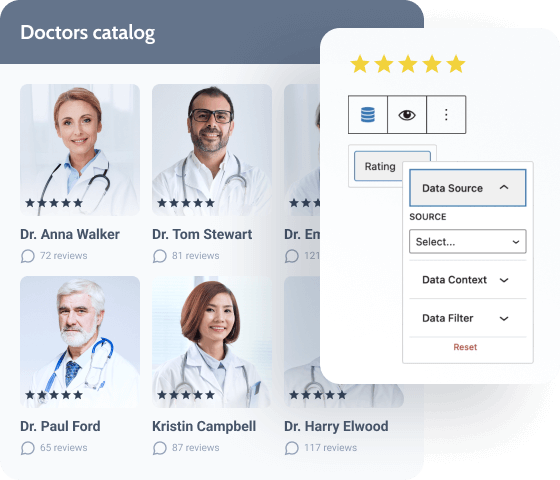Open Dr. Tom Stewart's photo

[x=212, y=150]
